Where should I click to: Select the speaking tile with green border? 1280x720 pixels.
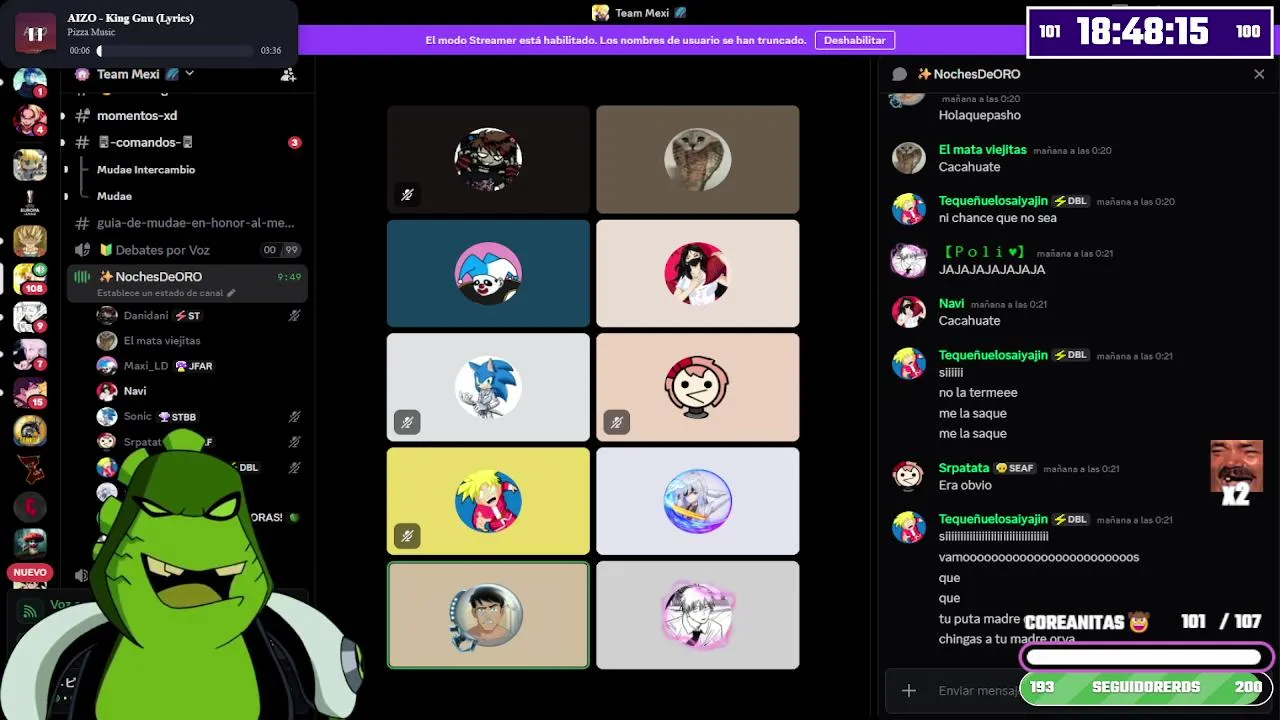coord(488,615)
